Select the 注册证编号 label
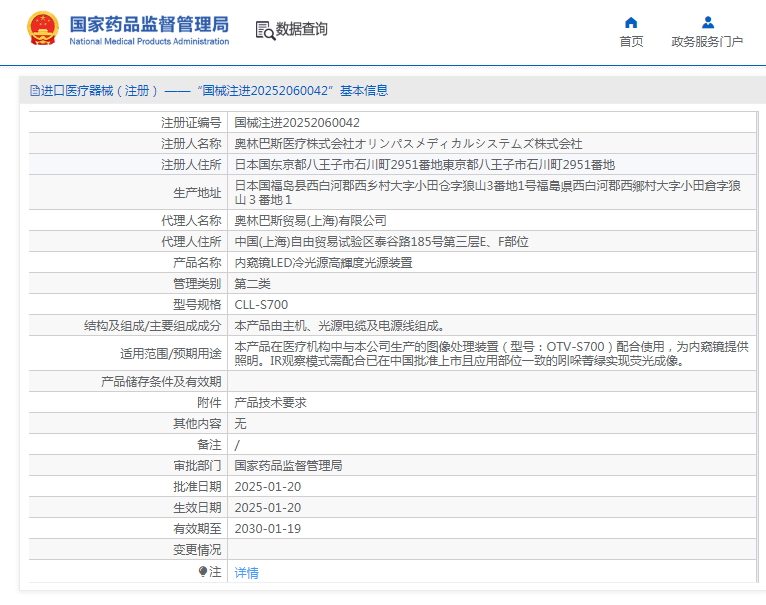 coord(191,123)
